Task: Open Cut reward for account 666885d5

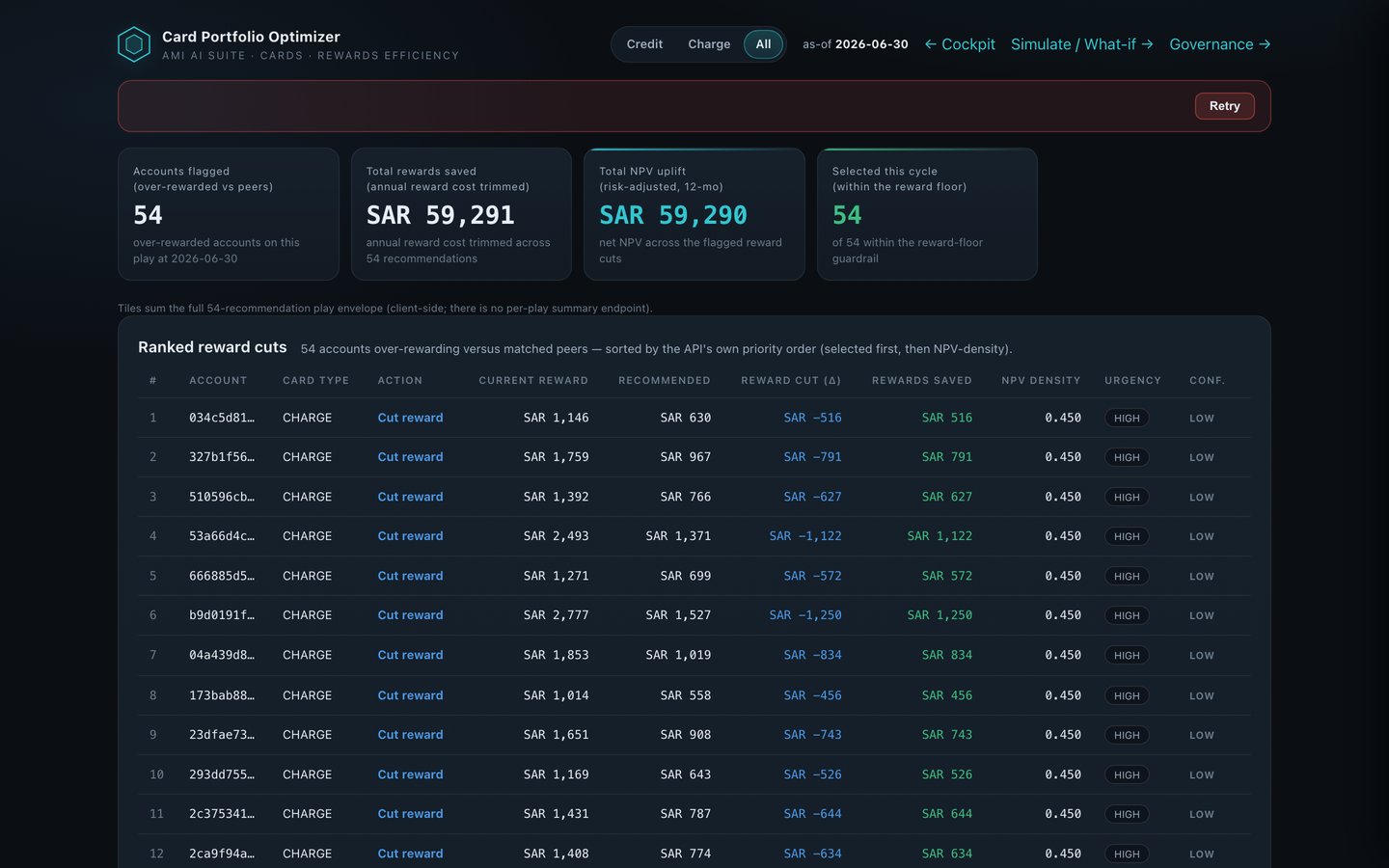Action: pos(410,576)
